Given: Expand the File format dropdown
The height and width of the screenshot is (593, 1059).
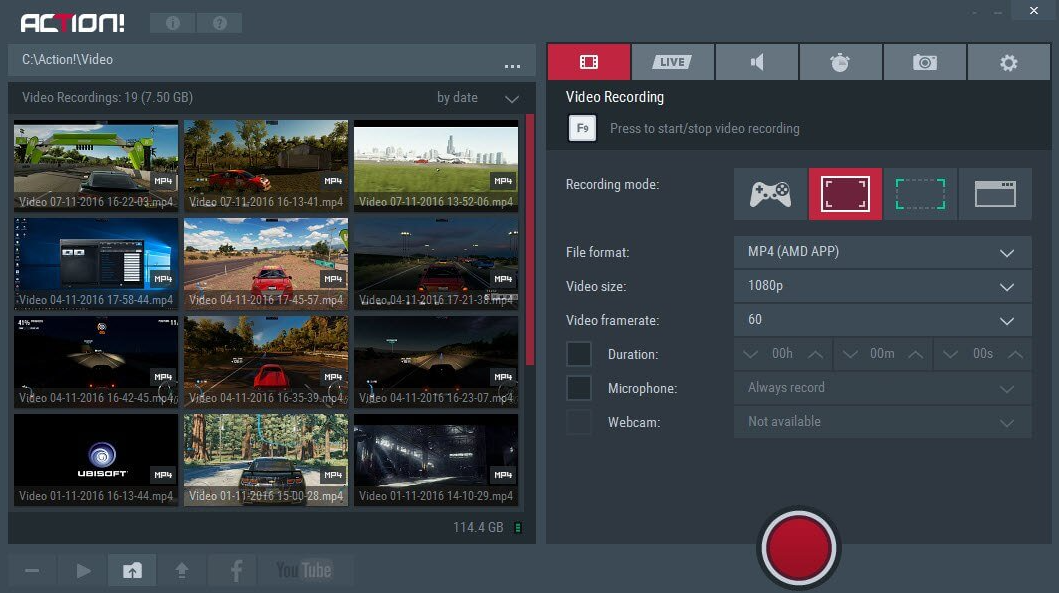Looking at the screenshot, I should pos(882,252).
